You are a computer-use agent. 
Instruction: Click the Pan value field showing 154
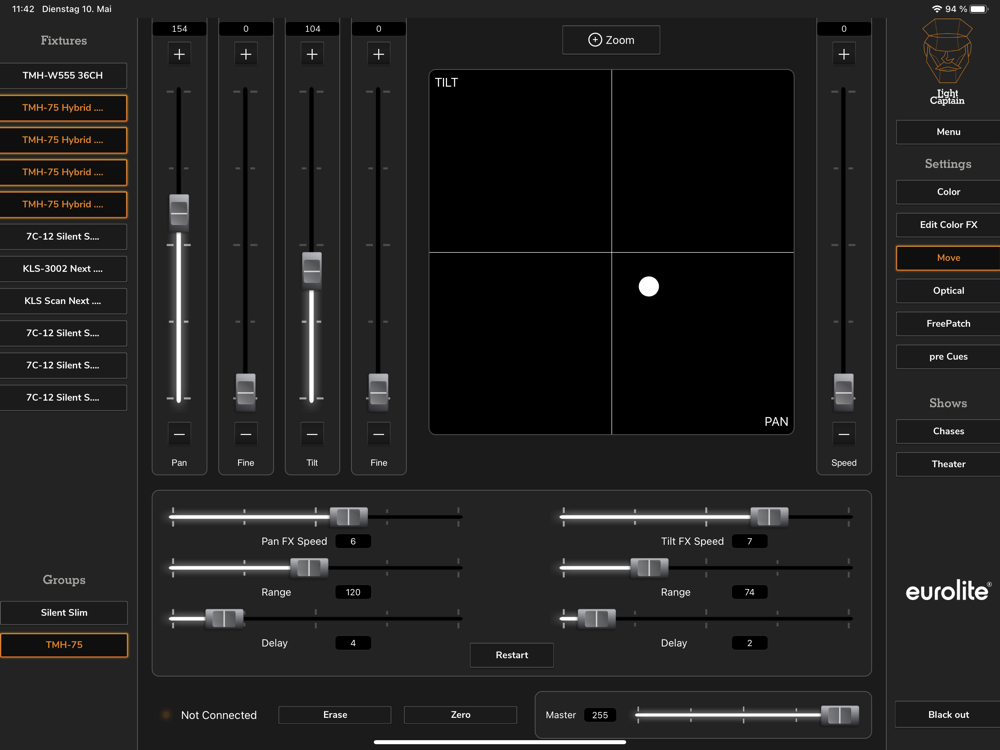(x=179, y=29)
